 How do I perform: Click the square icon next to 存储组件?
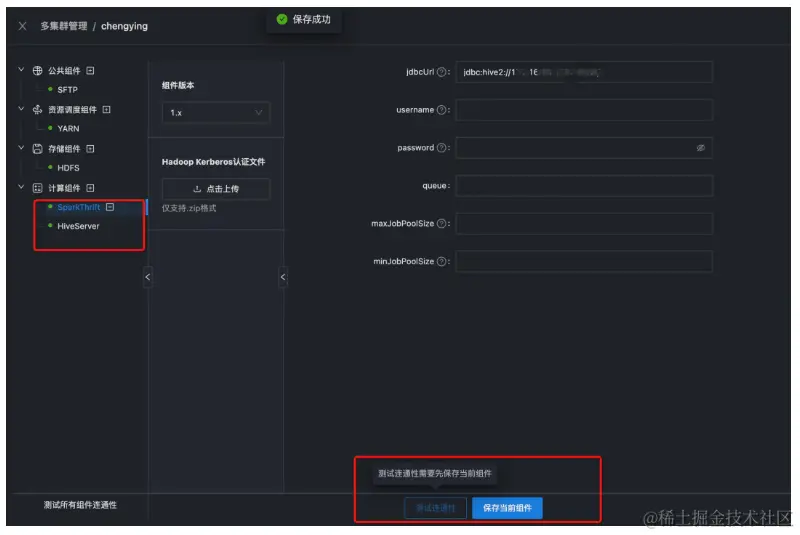[x=90, y=149]
